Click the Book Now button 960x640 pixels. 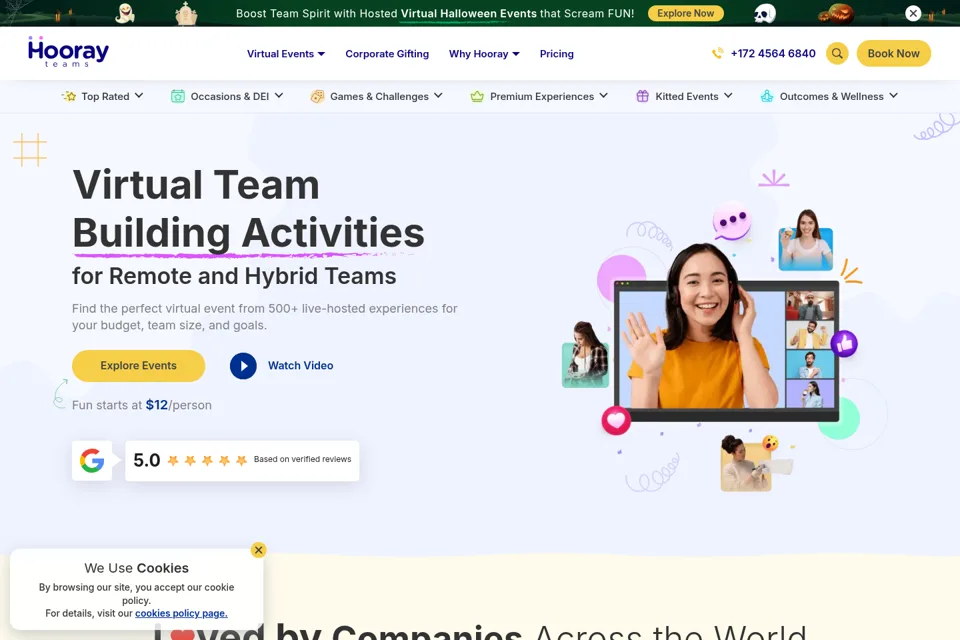pyautogui.click(x=893, y=53)
